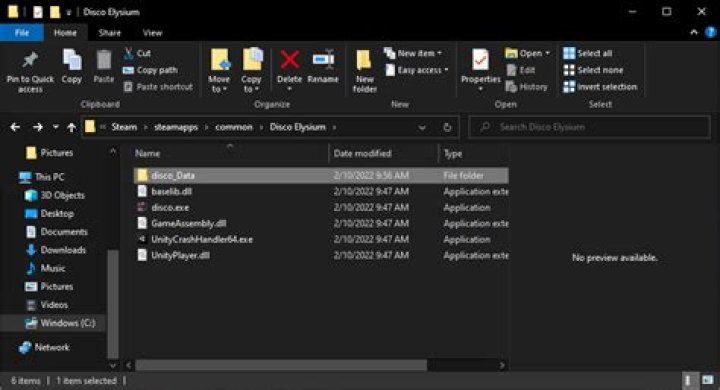720x390 pixels.
Task: Expand the chevron after Disco Elysium breadcrumb
Action: (334, 127)
